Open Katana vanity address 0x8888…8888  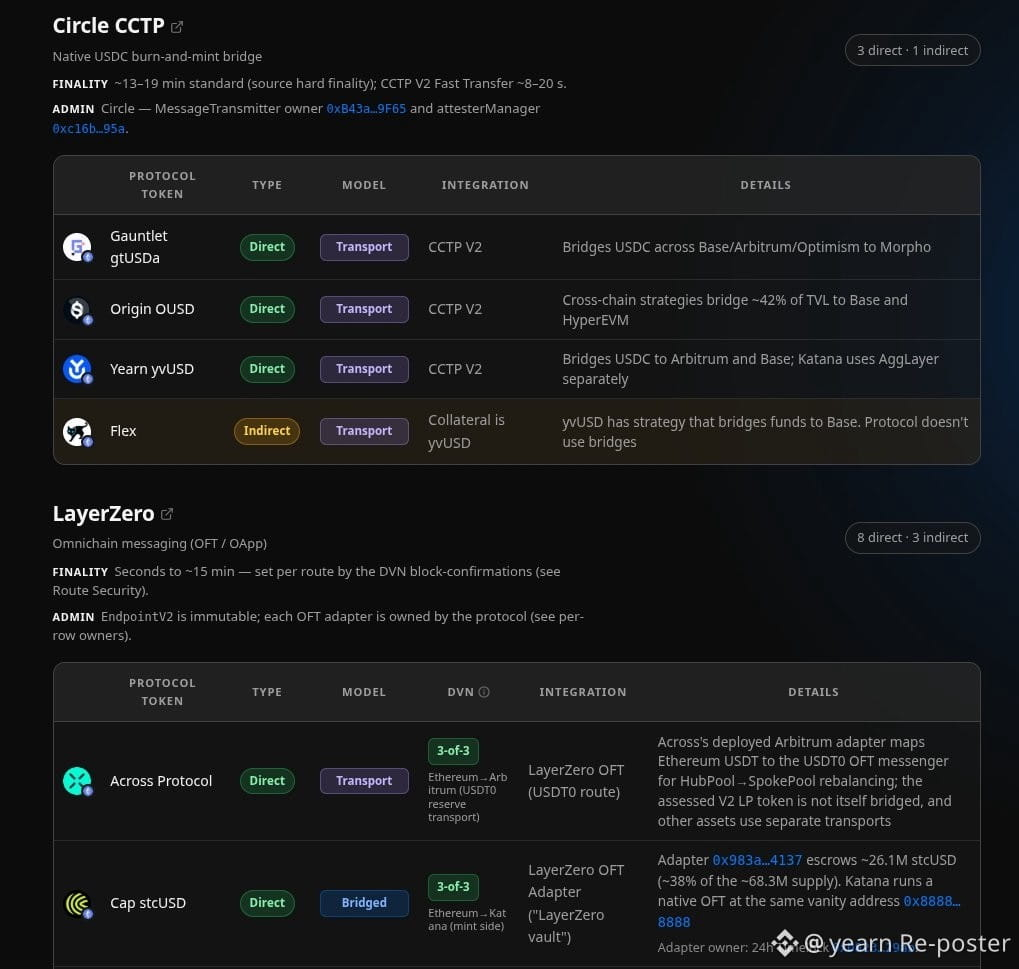tap(932, 901)
